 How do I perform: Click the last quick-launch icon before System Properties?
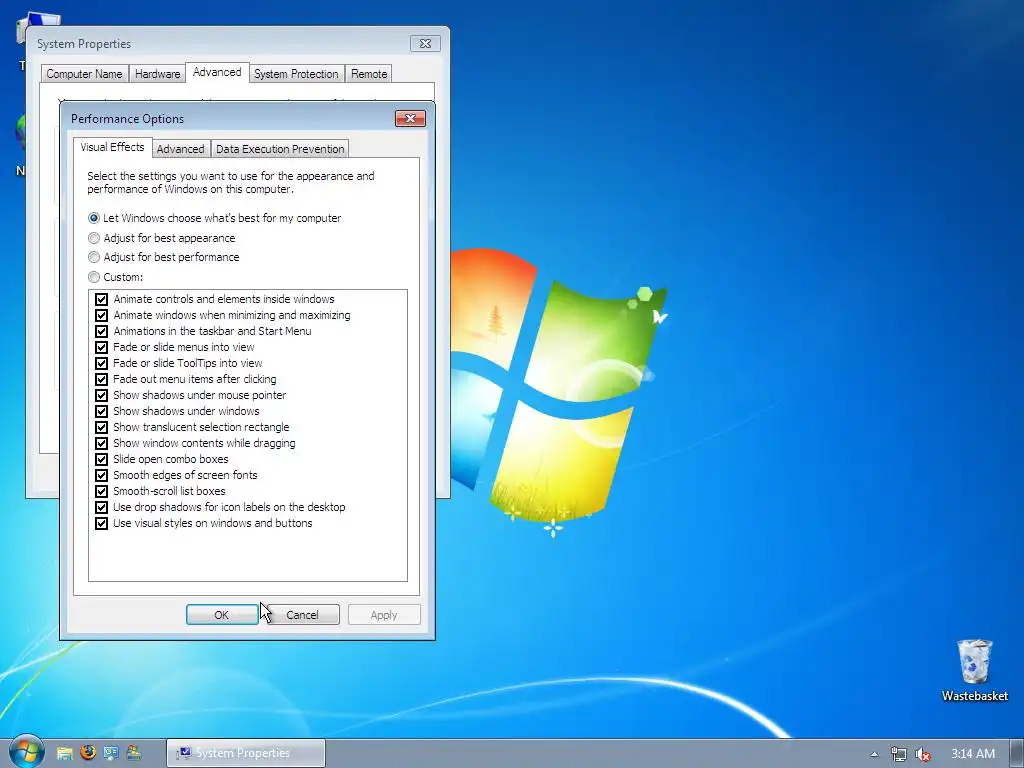point(134,753)
